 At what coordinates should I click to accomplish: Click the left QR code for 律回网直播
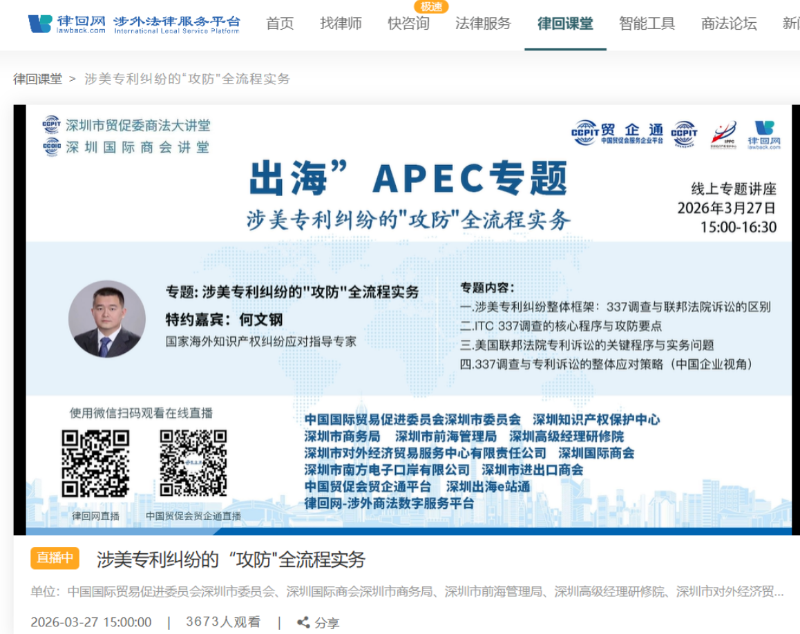coord(95,464)
